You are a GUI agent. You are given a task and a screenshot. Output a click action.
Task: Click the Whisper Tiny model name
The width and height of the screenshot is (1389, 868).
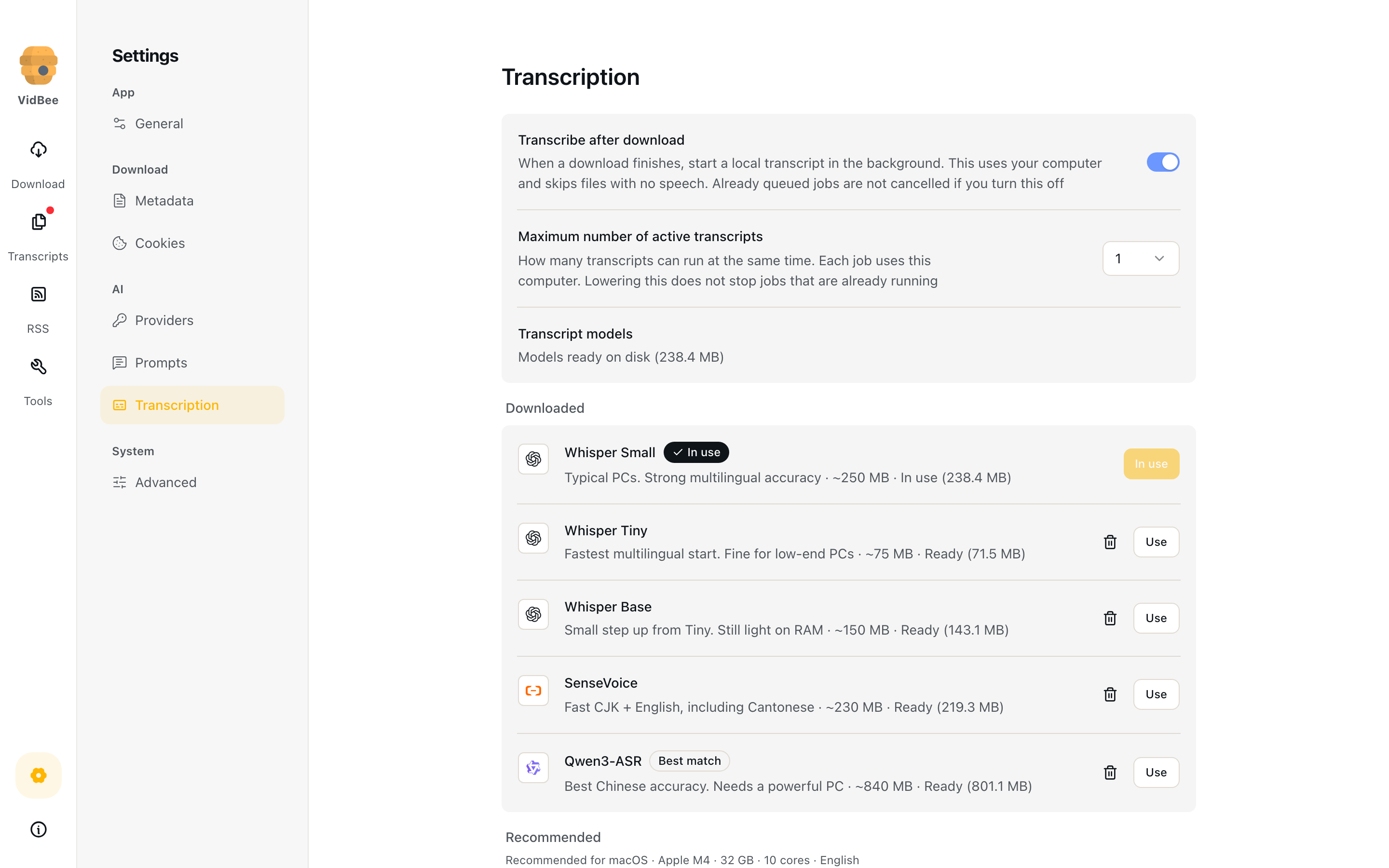(606, 530)
